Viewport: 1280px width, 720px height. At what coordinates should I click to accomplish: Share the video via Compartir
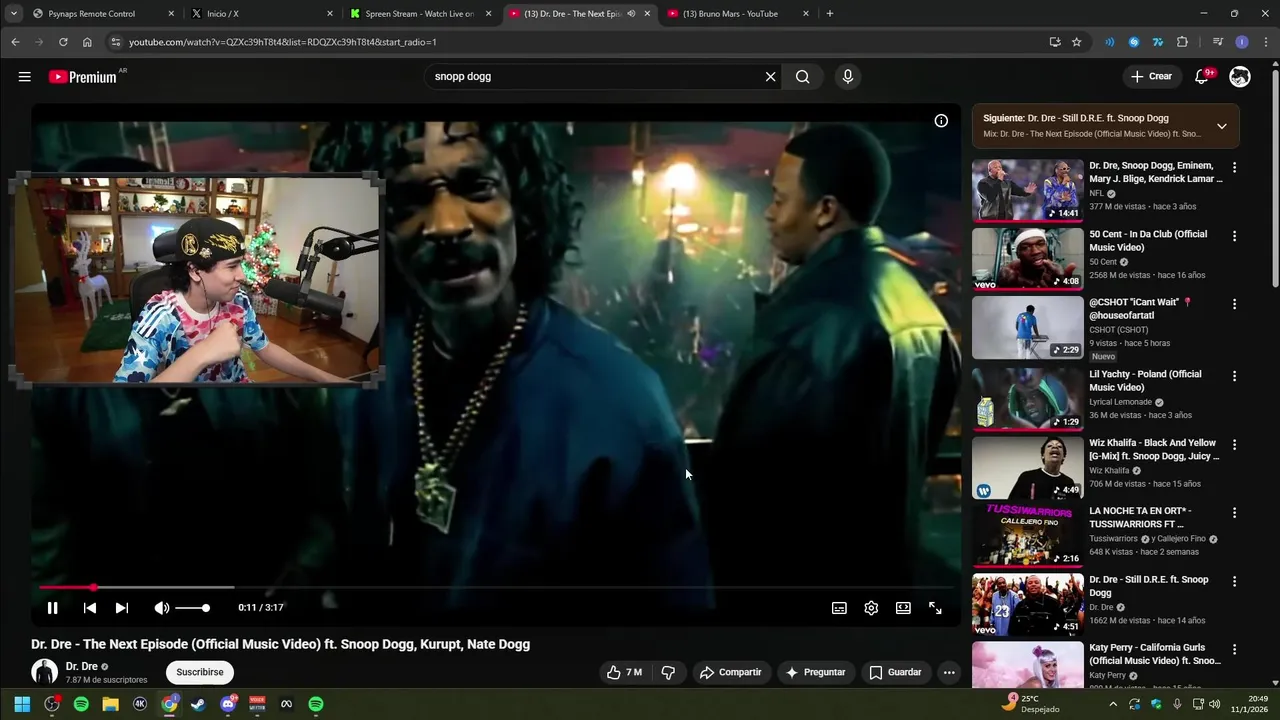coord(730,672)
